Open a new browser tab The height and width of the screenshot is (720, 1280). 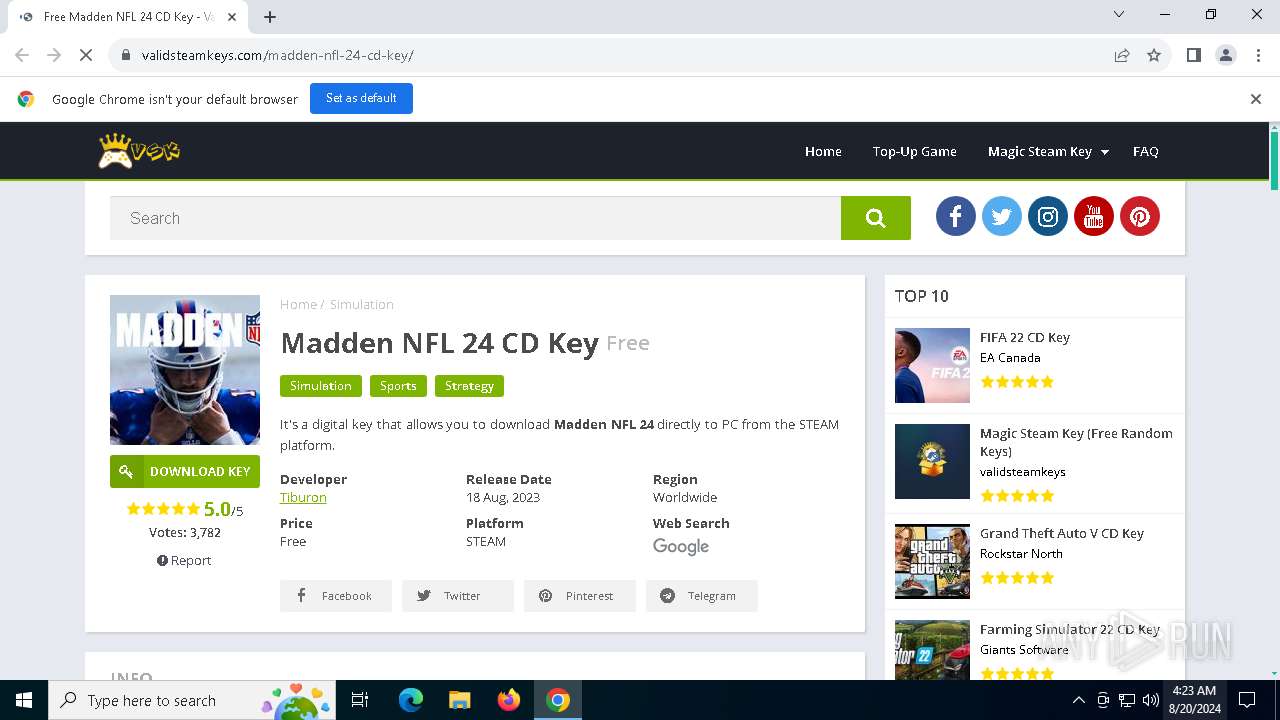(270, 17)
